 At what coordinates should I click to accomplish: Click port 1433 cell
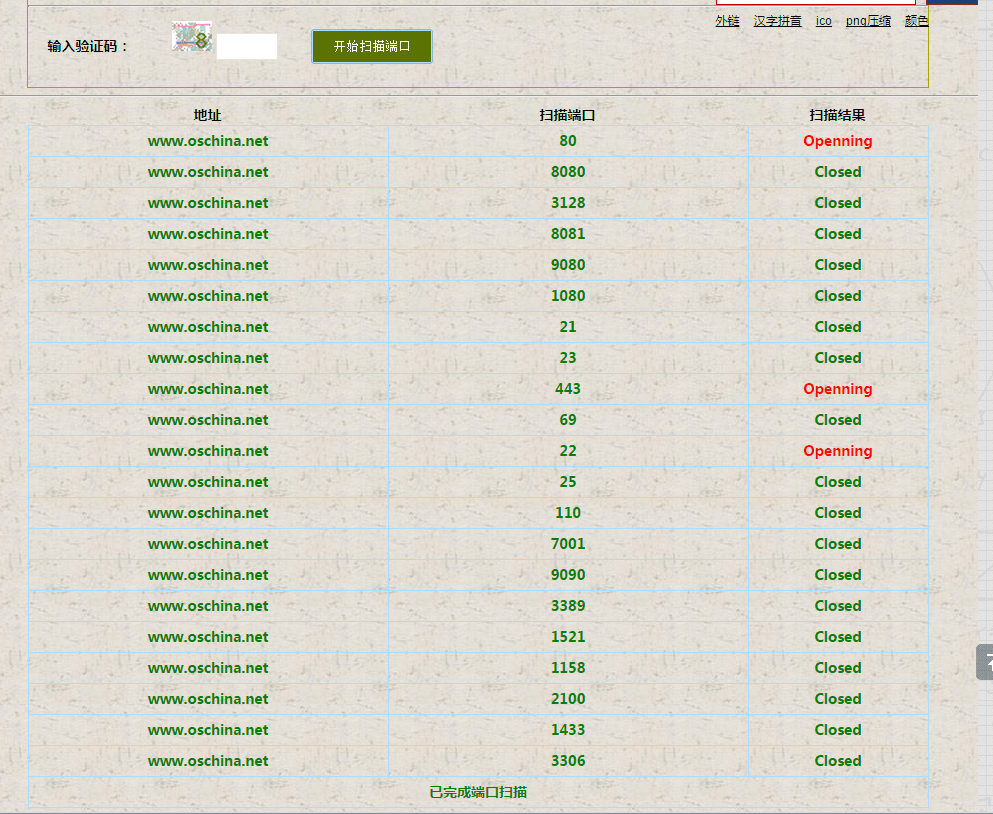pos(568,730)
